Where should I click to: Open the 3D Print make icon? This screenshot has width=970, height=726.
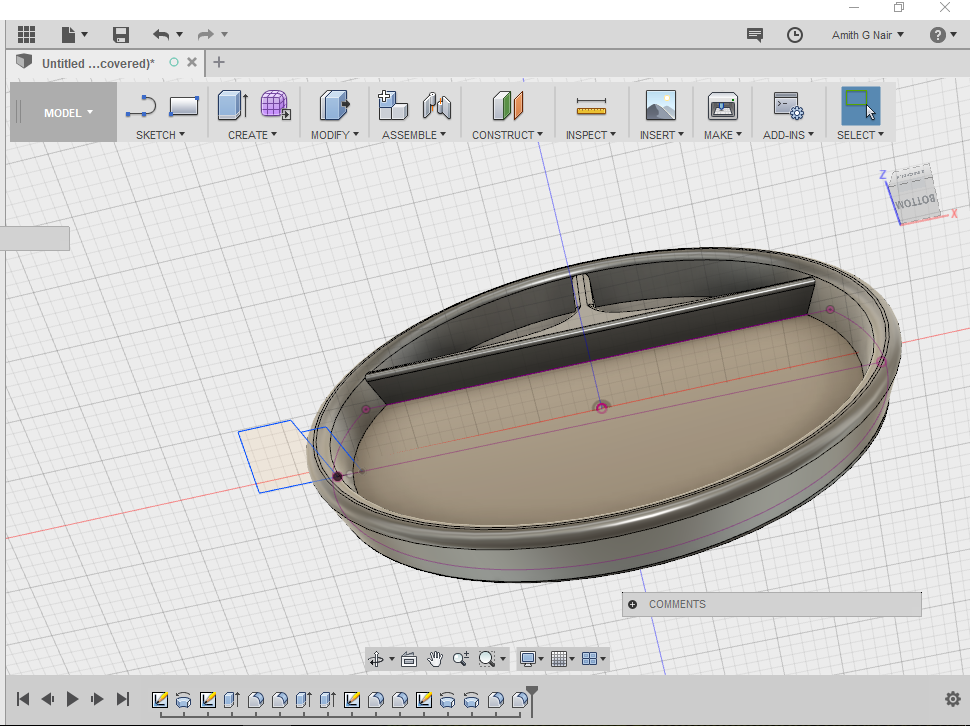tap(722, 107)
